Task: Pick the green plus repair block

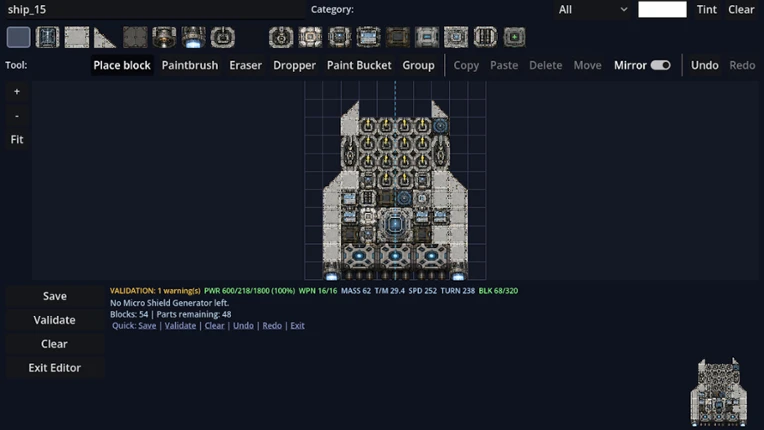Action: pyautogui.click(x=514, y=37)
